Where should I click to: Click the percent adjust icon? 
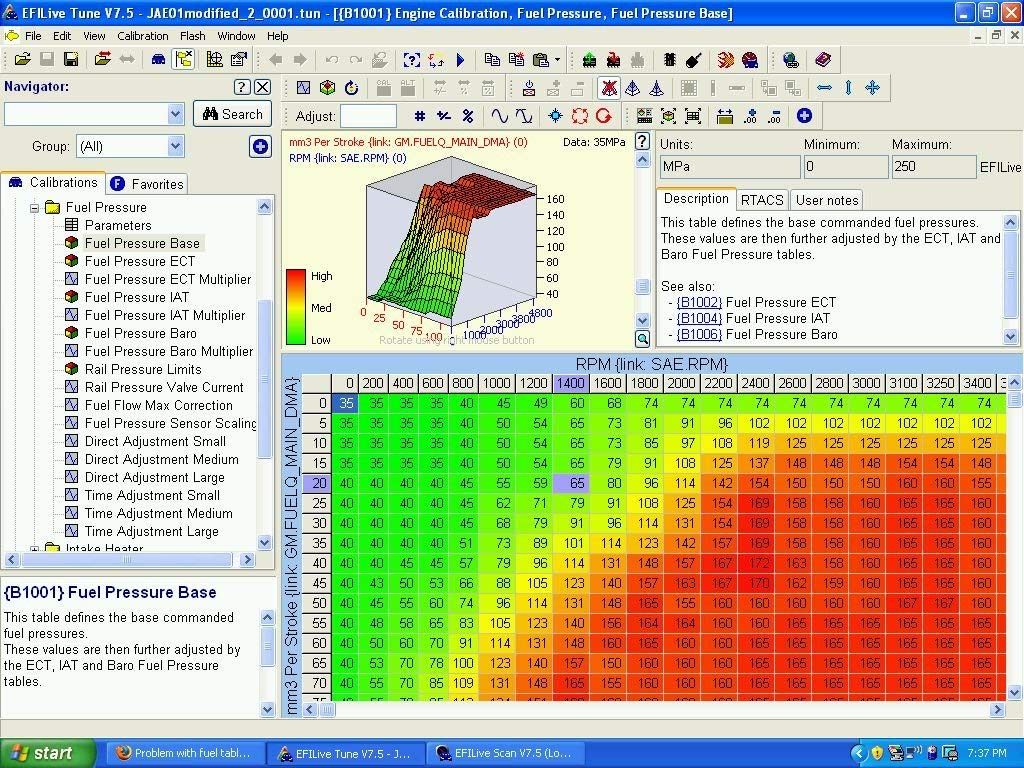pos(468,116)
